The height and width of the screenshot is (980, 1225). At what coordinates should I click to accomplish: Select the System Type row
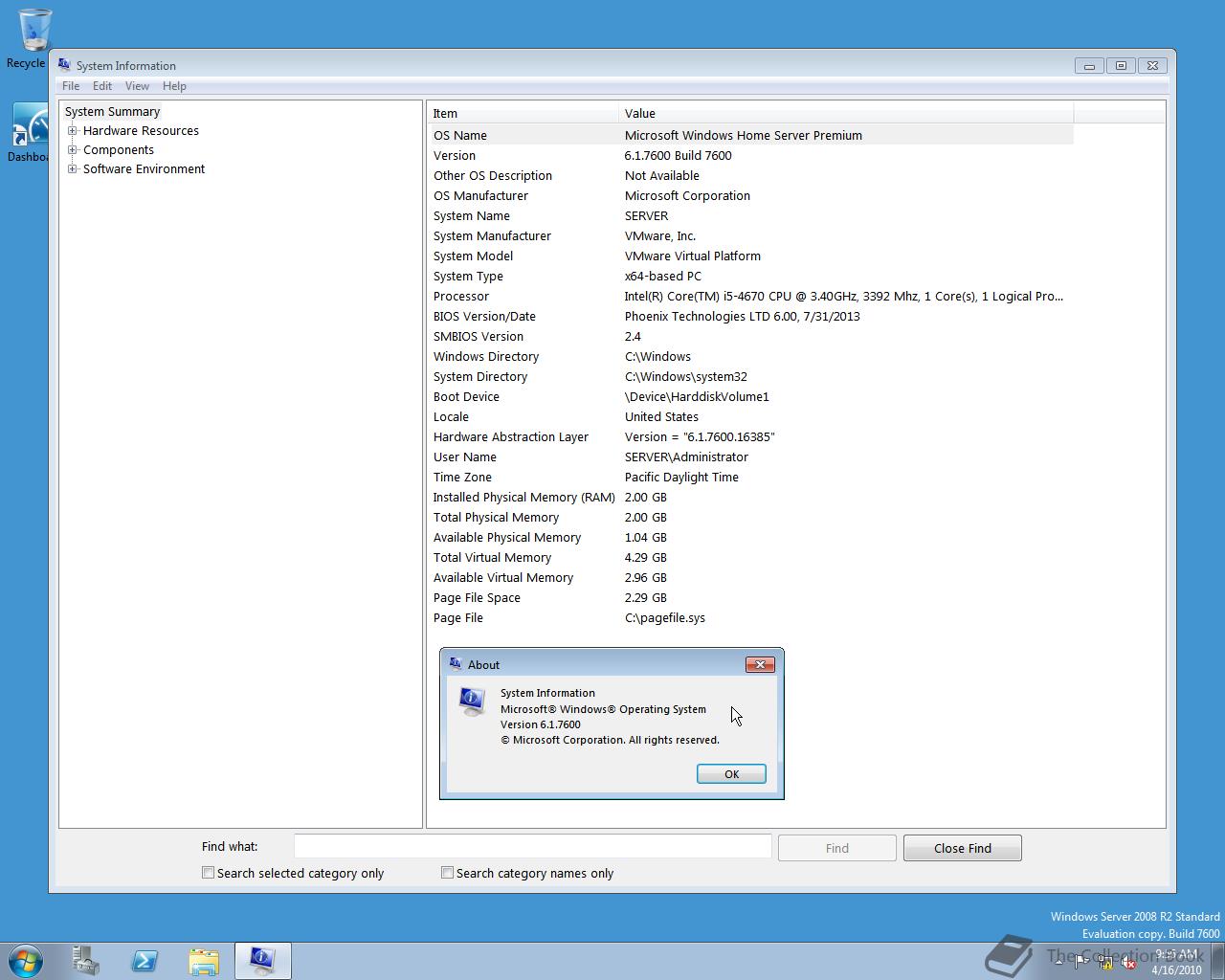pyautogui.click(x=750, y=276)
